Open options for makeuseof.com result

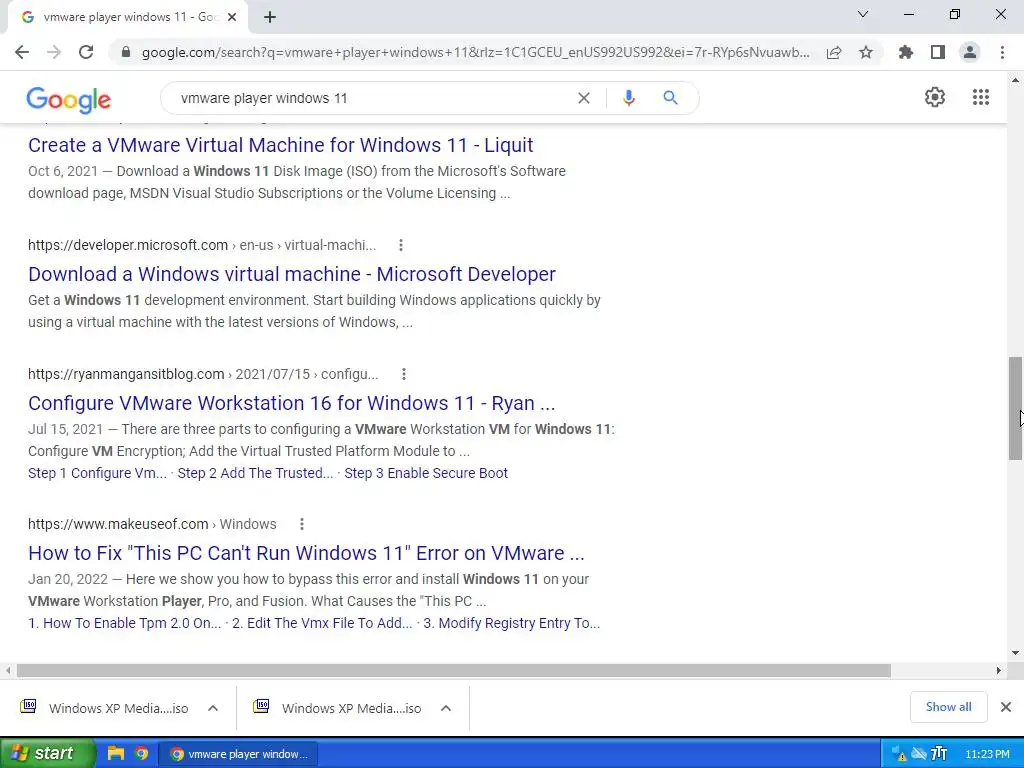click(x=302, y=524)
